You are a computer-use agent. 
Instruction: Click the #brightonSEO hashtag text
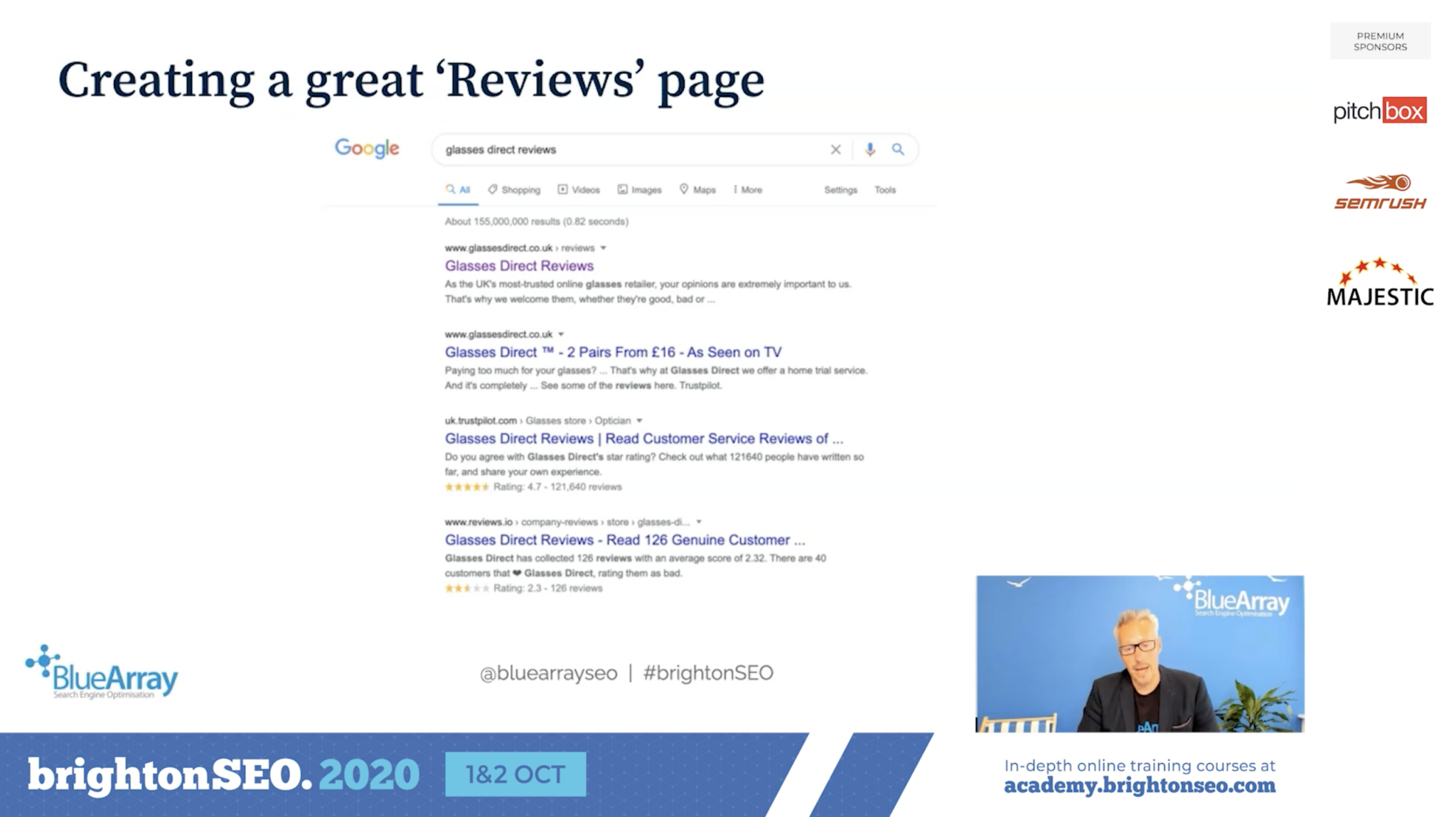pyautogui.click(x=708, y=673)
